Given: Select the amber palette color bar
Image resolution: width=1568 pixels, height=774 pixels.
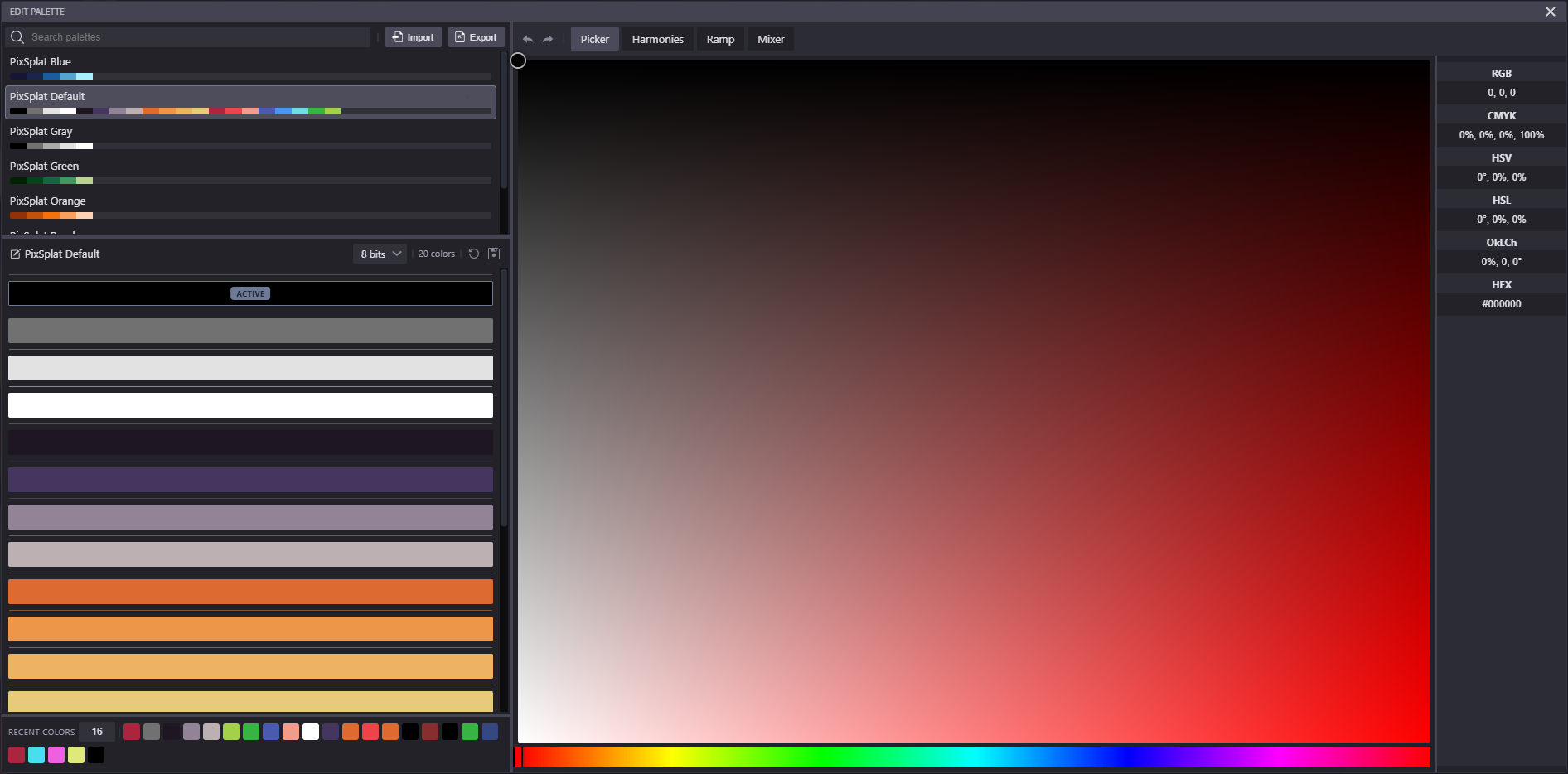Looking at the screenshot, I should pyautogui.click(x=250, y=666).
